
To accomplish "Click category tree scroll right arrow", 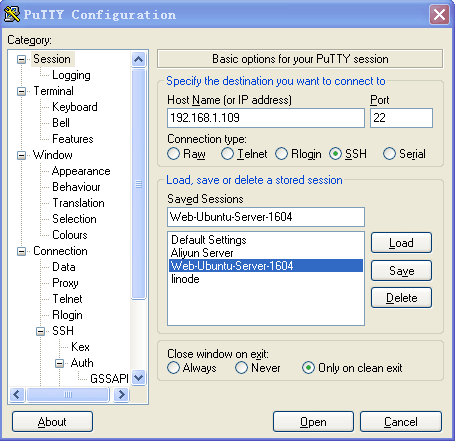I will point(121,395).
